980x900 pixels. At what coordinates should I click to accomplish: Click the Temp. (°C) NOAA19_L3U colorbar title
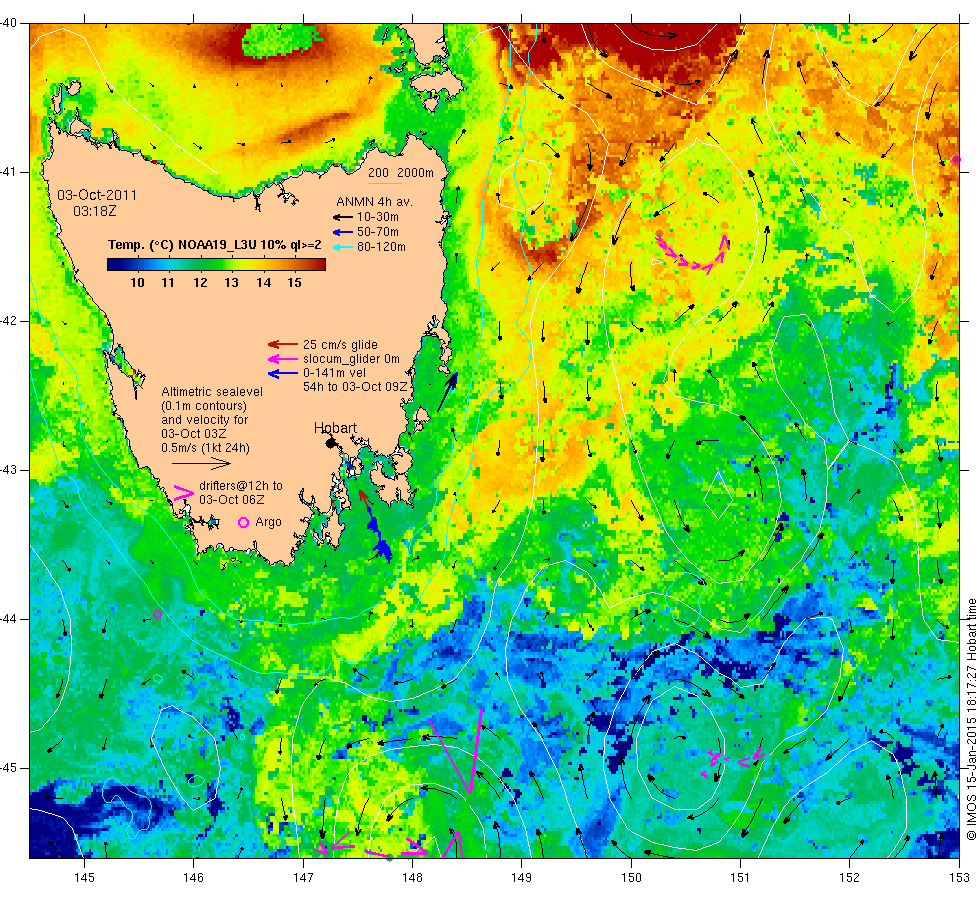point(214,244)
